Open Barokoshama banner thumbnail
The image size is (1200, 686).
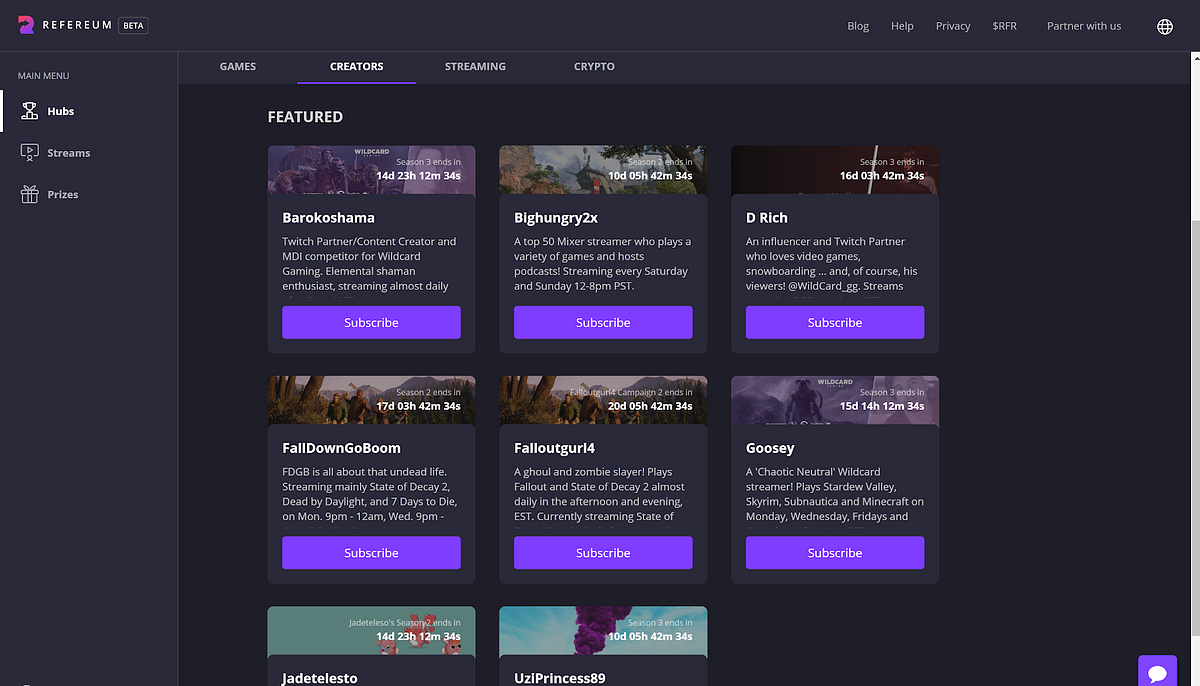tap(371, 170)
